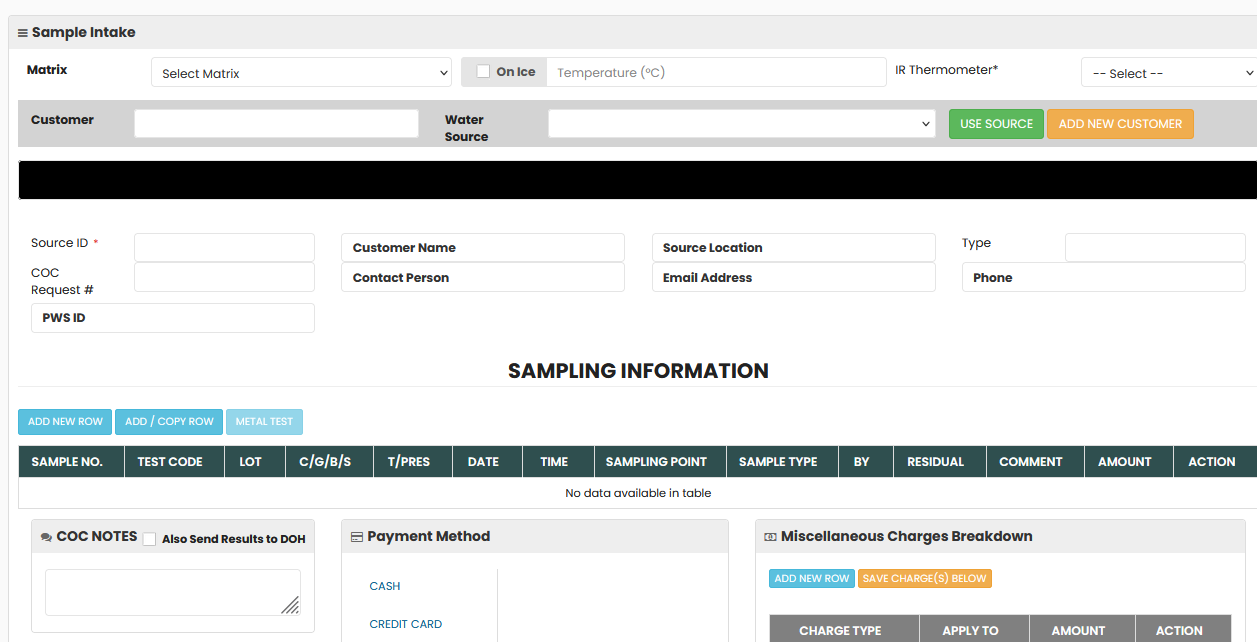
Task: Click the T/PRES column header
Action: (x=413, y=461)
